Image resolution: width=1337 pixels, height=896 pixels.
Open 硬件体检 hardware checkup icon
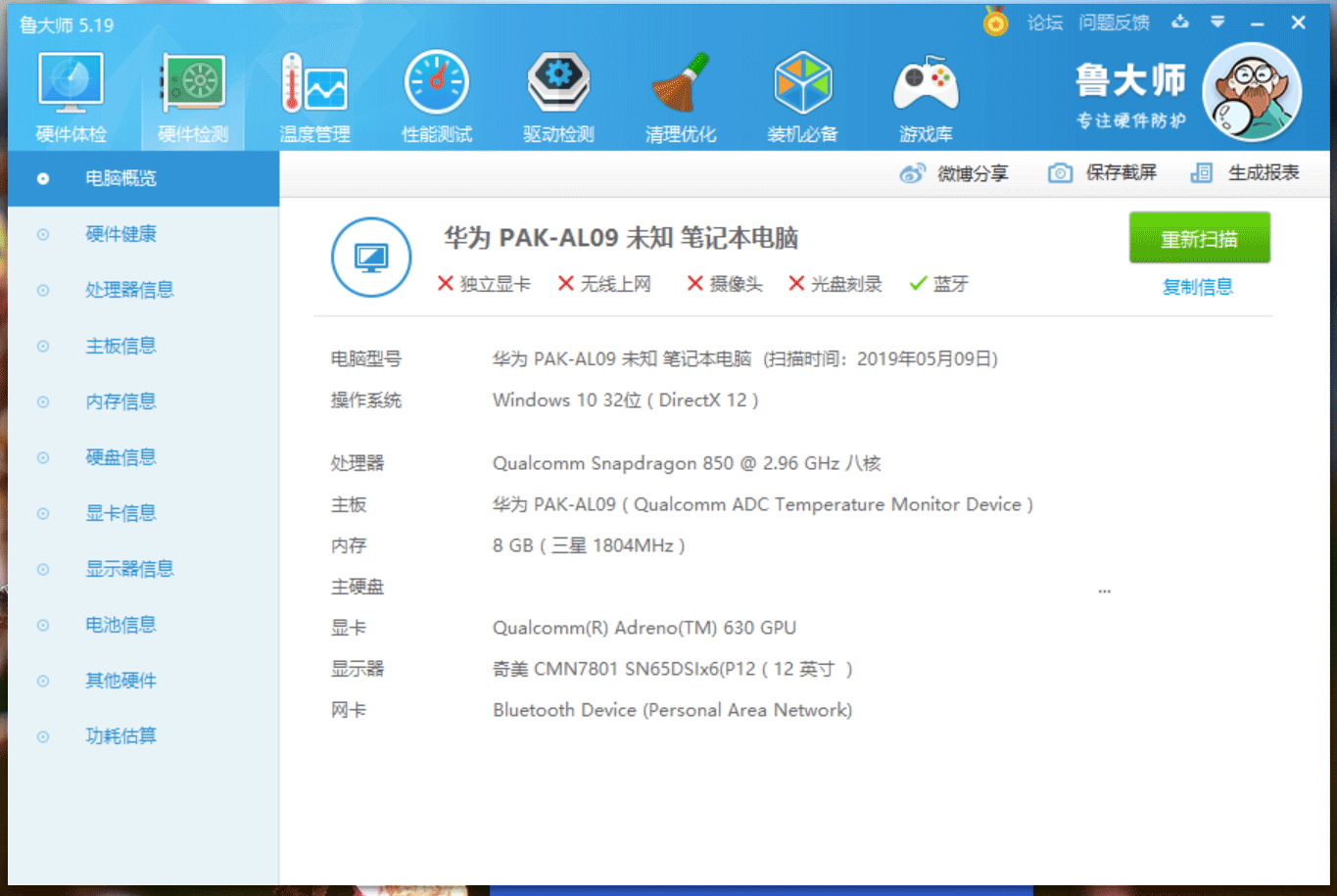pos(72,96)
